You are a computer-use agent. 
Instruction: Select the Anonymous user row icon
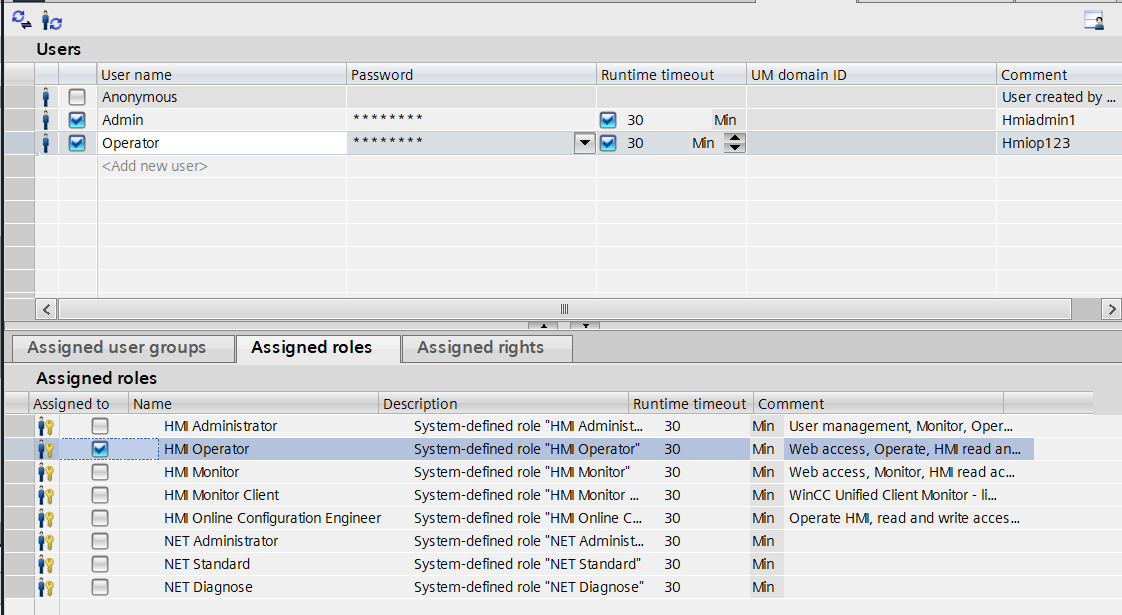point(46,97)
